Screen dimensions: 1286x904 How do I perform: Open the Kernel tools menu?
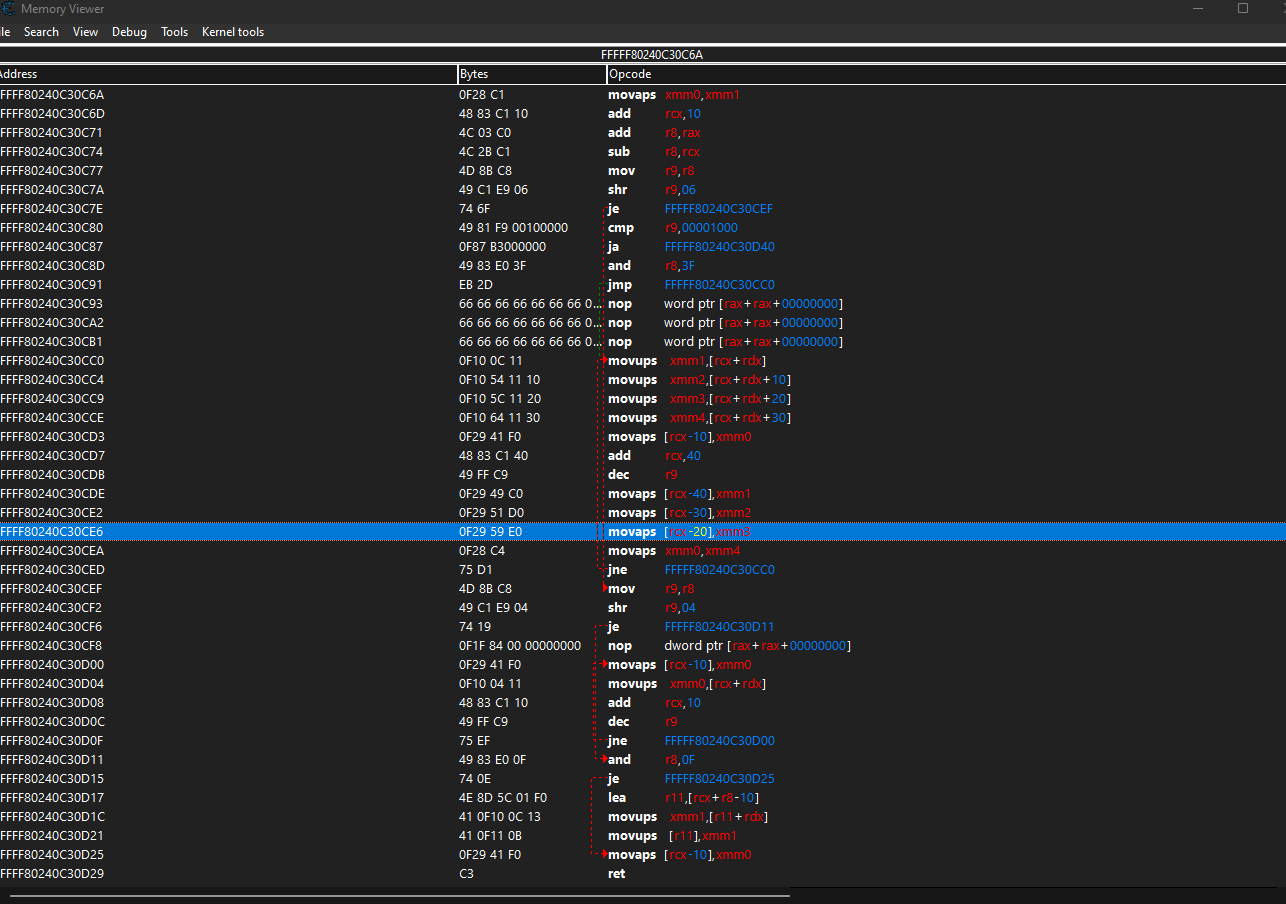click(233, 32)
